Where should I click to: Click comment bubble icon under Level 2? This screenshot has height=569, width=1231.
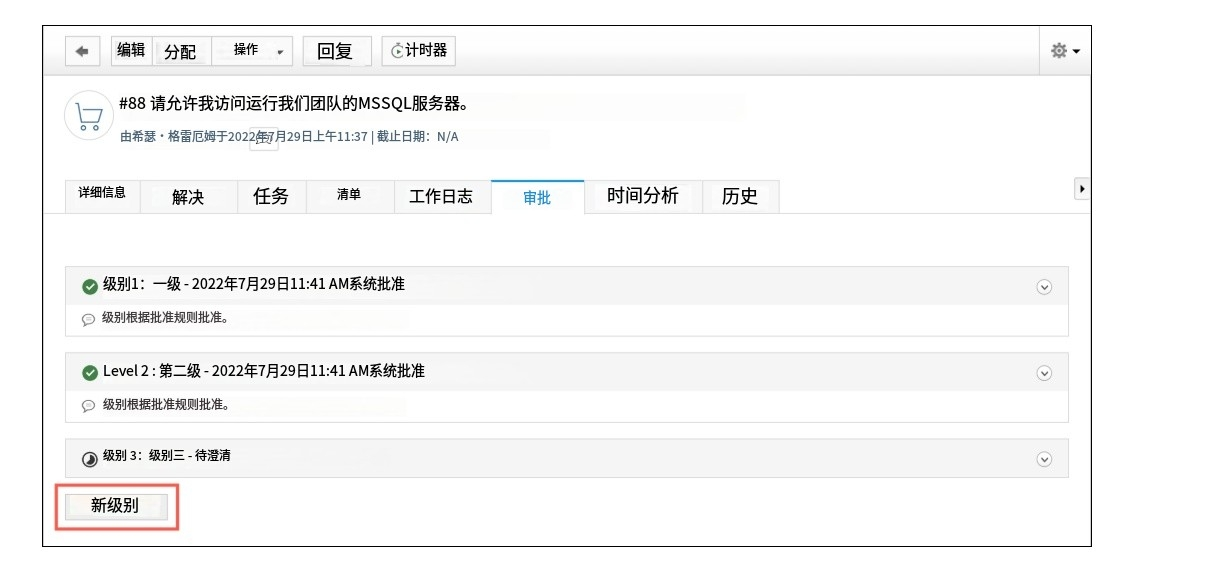pos(88,406)
